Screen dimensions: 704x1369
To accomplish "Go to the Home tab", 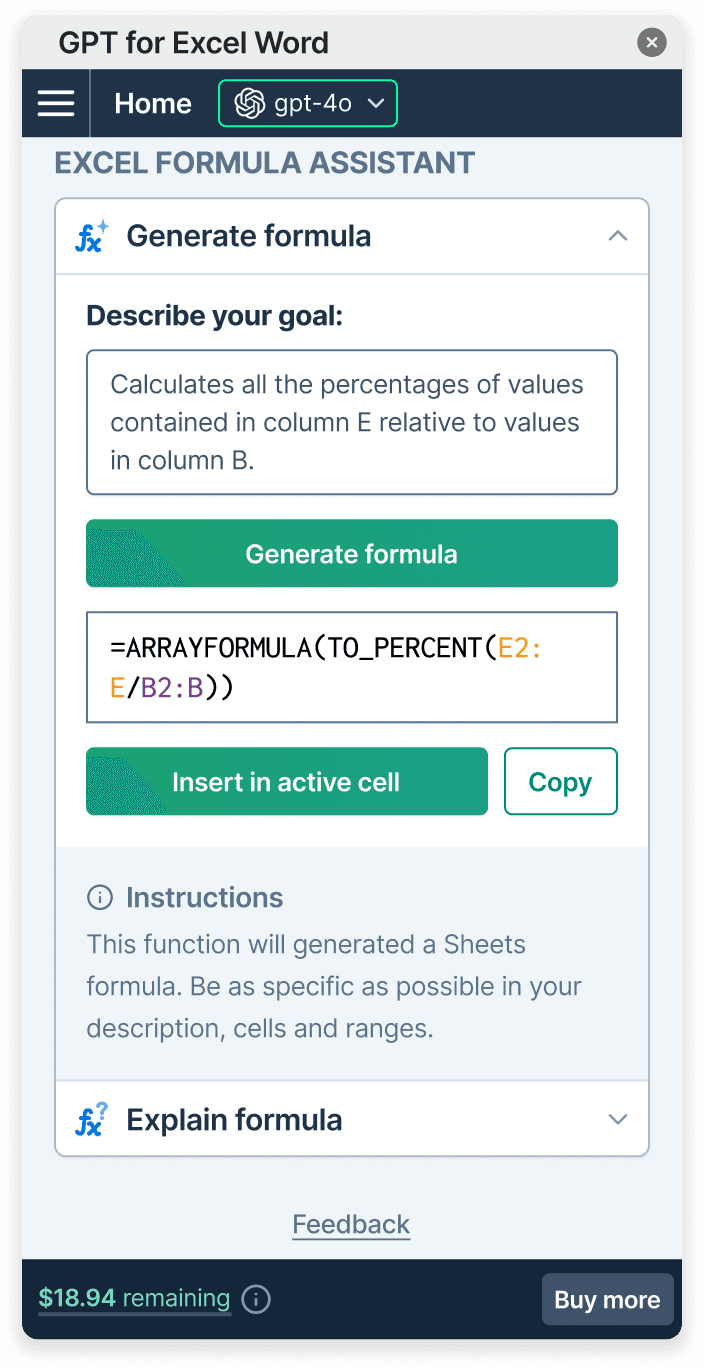I will (153, 103).
